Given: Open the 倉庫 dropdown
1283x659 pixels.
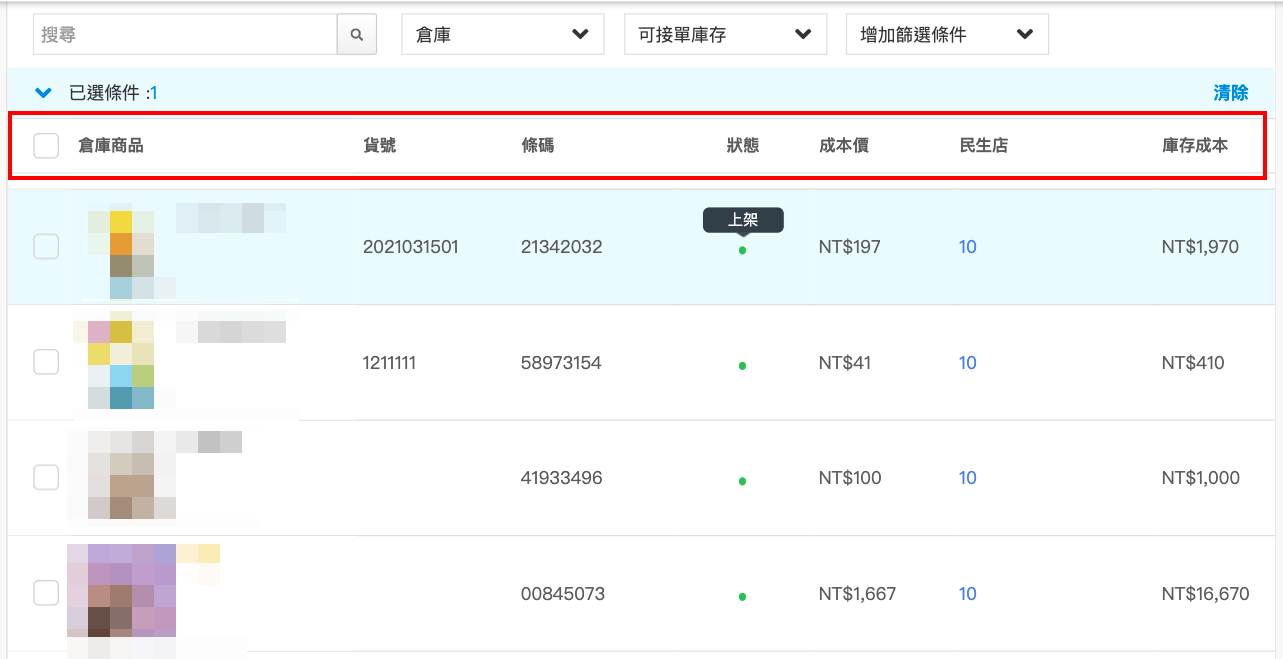Looking at the screenshot, I should [x=503, y=35].
